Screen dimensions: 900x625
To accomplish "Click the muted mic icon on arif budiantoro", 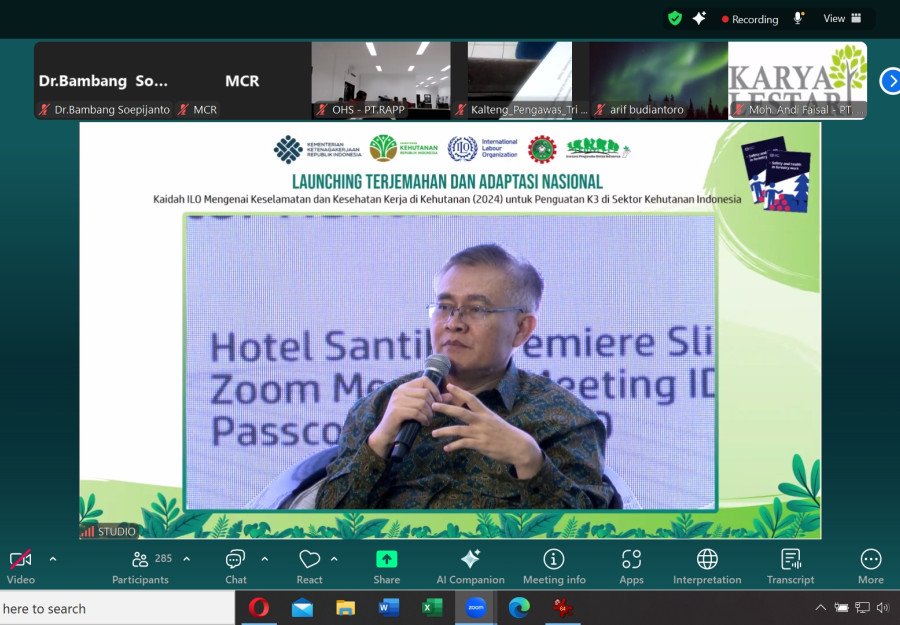I will 600,110.
